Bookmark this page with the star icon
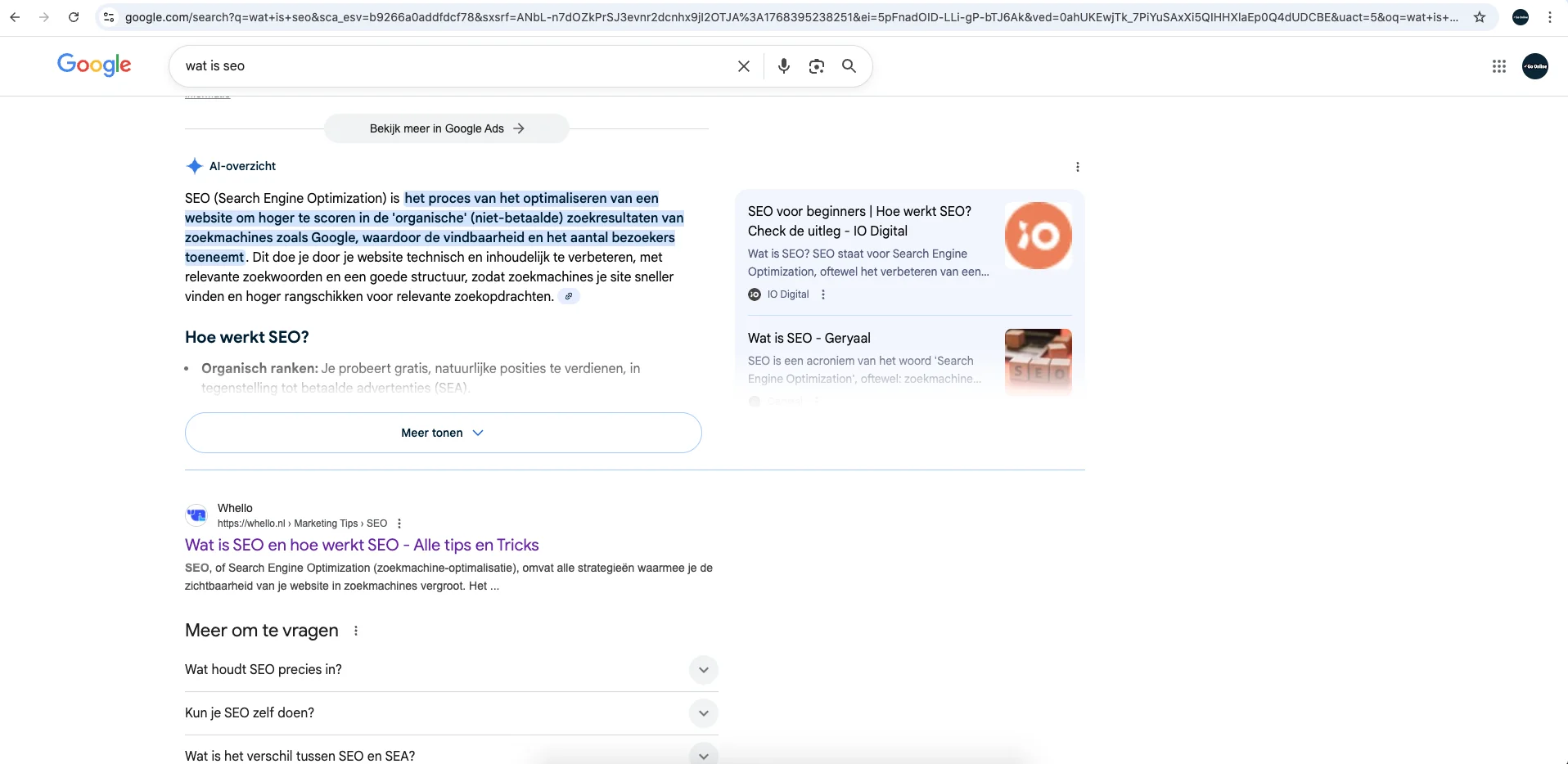Screen dimensions: 1568x764 tap(1480, 17)
